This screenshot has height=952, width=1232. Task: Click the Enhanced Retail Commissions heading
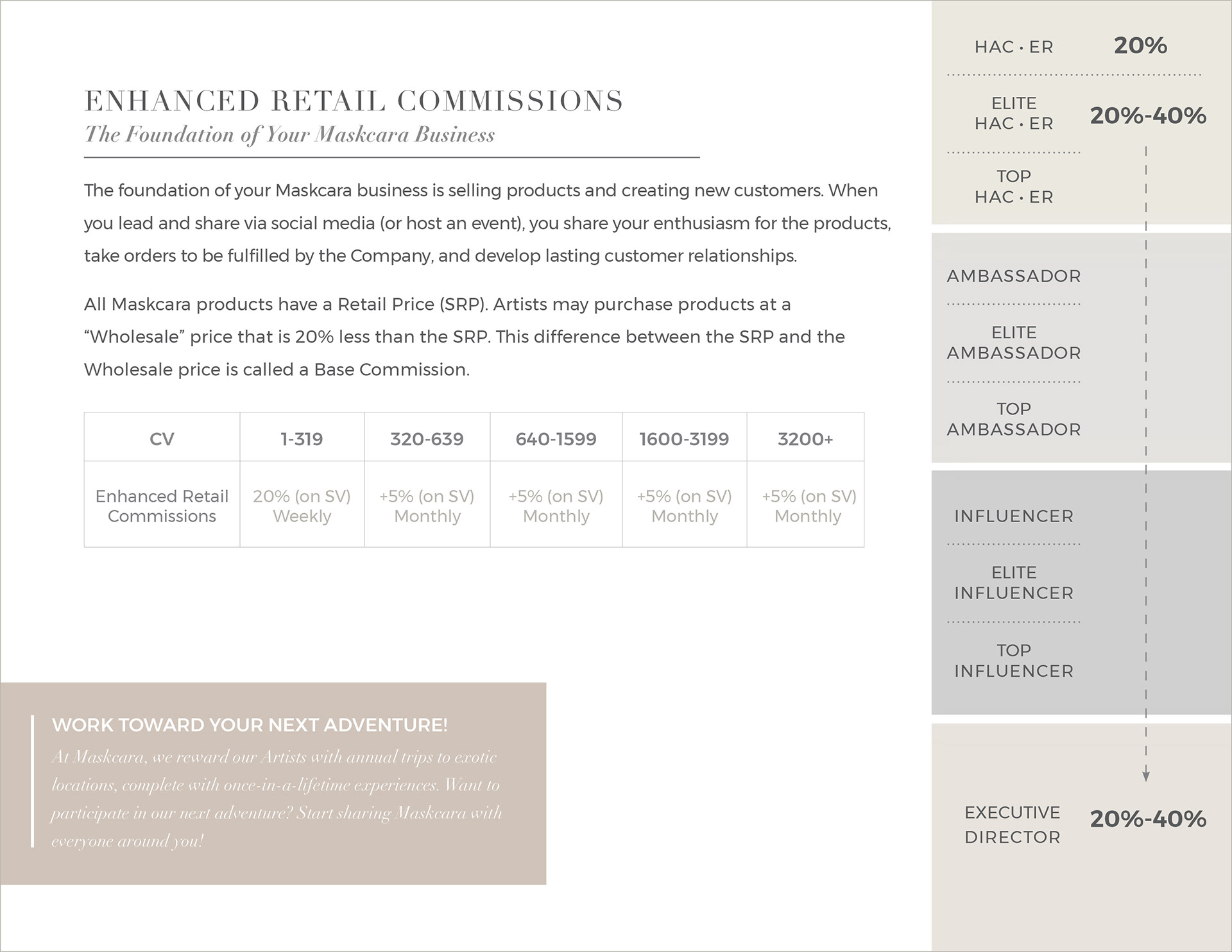point(354,101)
